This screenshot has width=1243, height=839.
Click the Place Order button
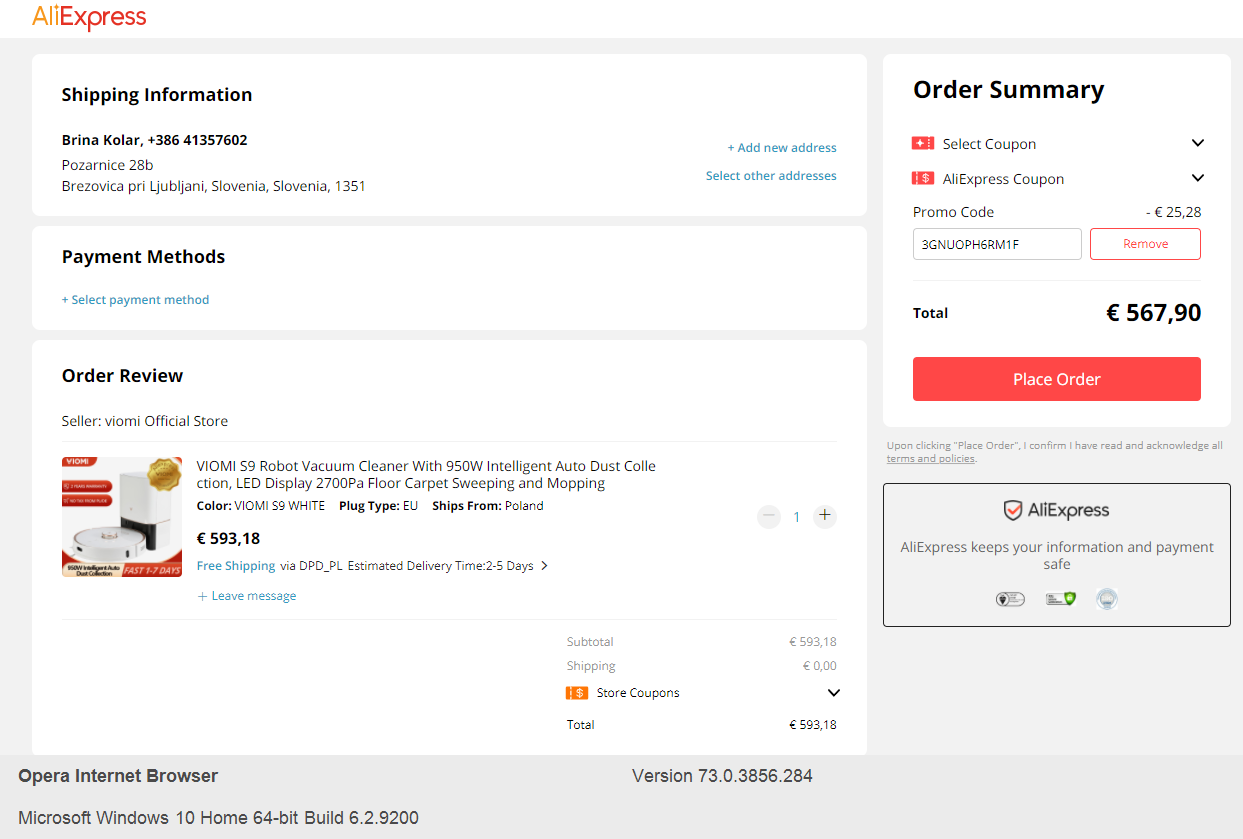tap(1057, 379)
